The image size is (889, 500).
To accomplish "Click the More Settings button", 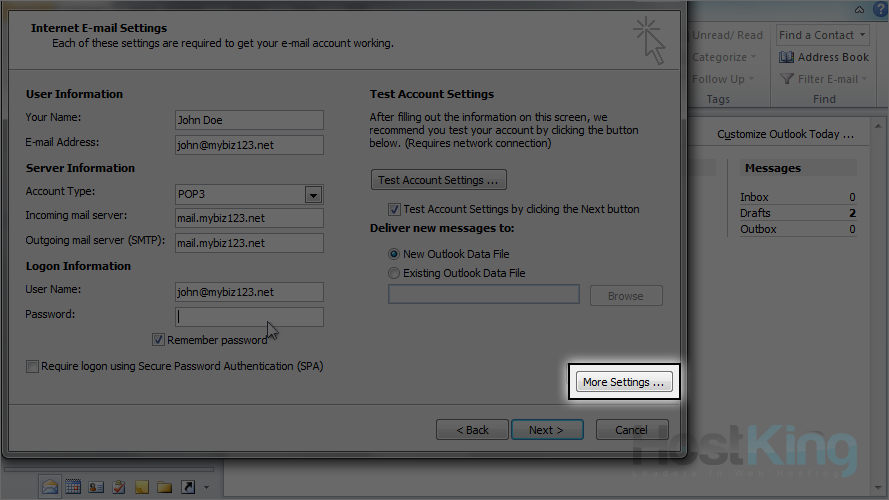I will pyautogui.click(x=623, y=382).
